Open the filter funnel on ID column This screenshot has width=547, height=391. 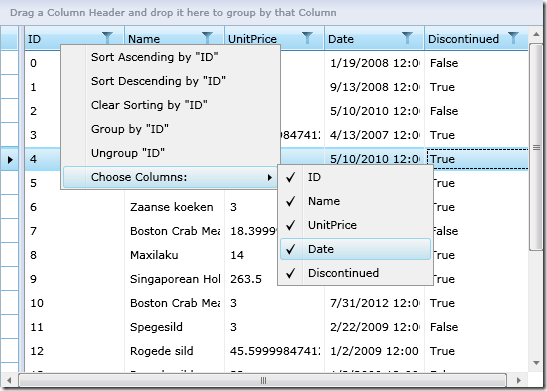107,38
